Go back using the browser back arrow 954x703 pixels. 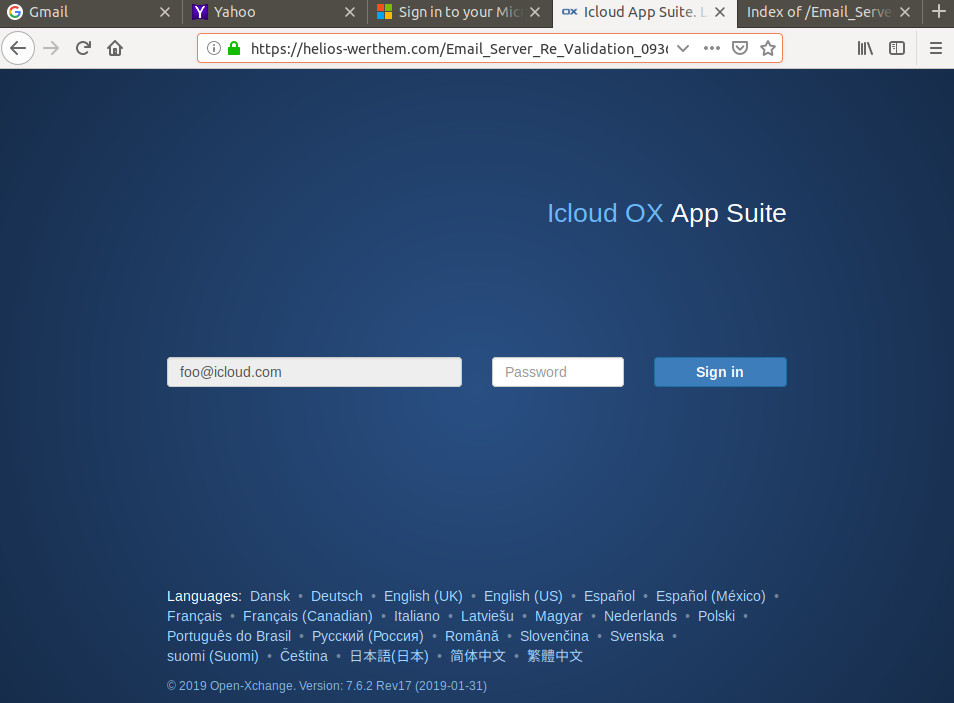point(18,48)
